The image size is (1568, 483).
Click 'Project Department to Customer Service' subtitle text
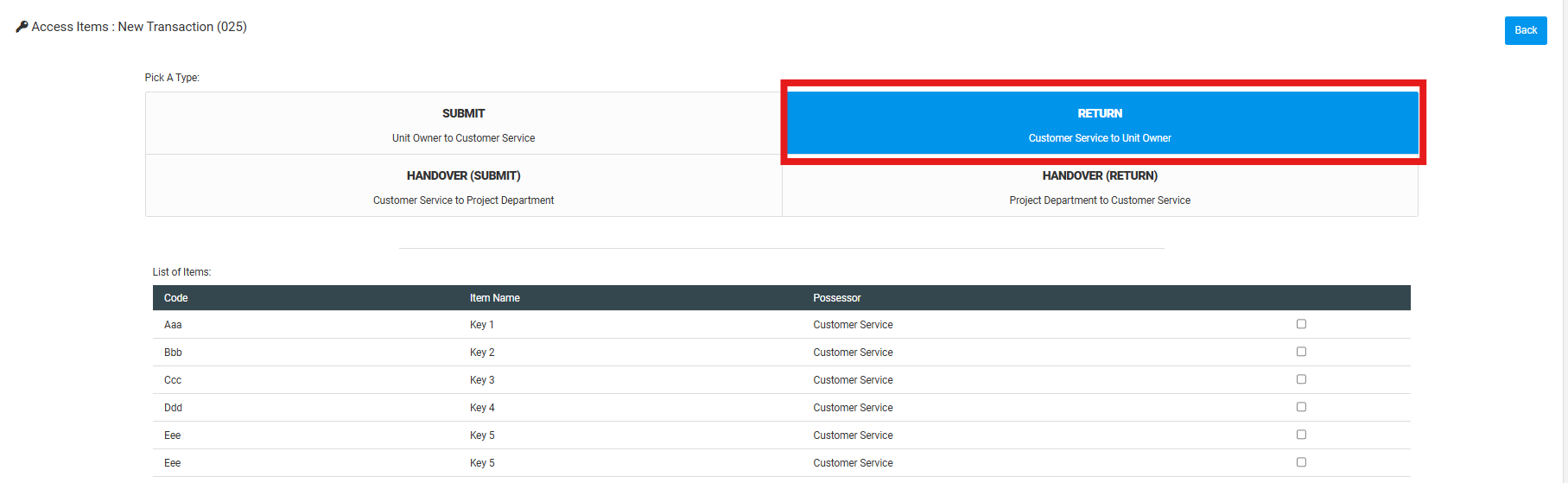[1100, 200]
